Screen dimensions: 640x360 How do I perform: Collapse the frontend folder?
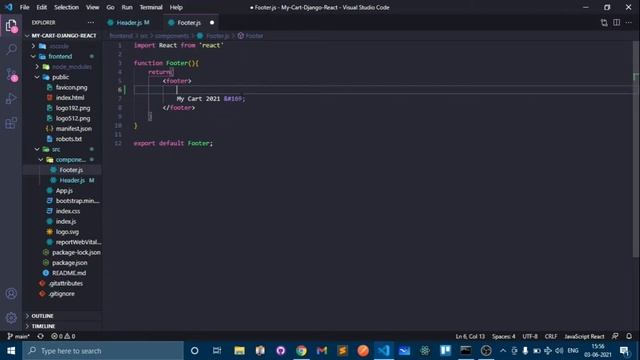(x=60, y=56)
